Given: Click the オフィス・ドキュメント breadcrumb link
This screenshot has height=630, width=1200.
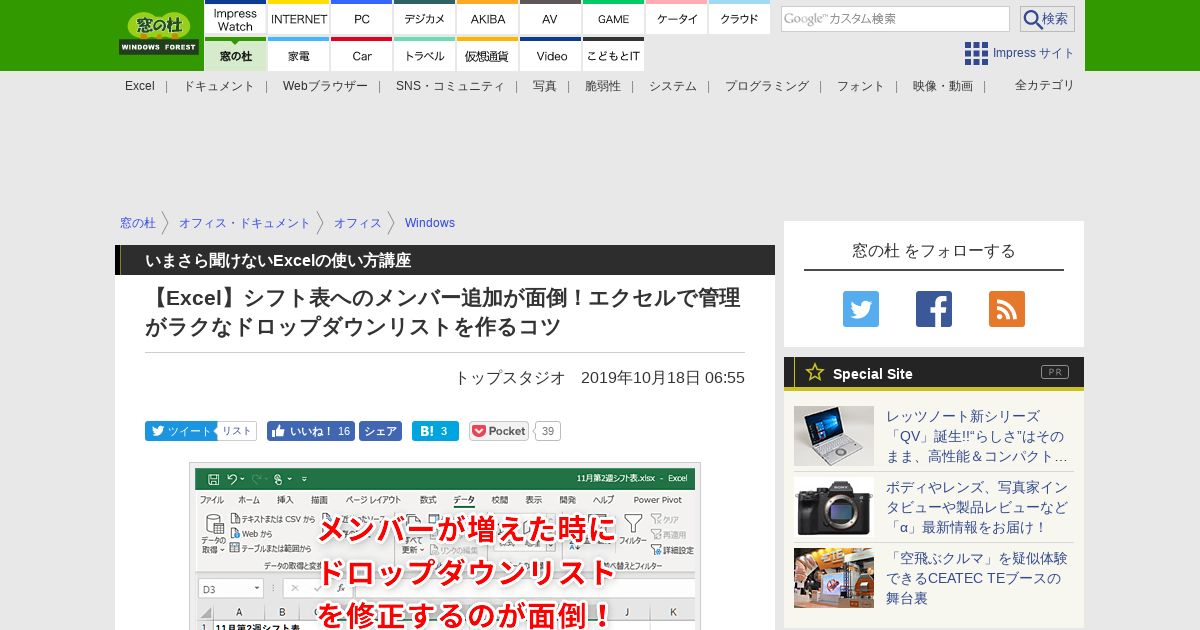Looking at the screenshot, I should pos(245,223).
